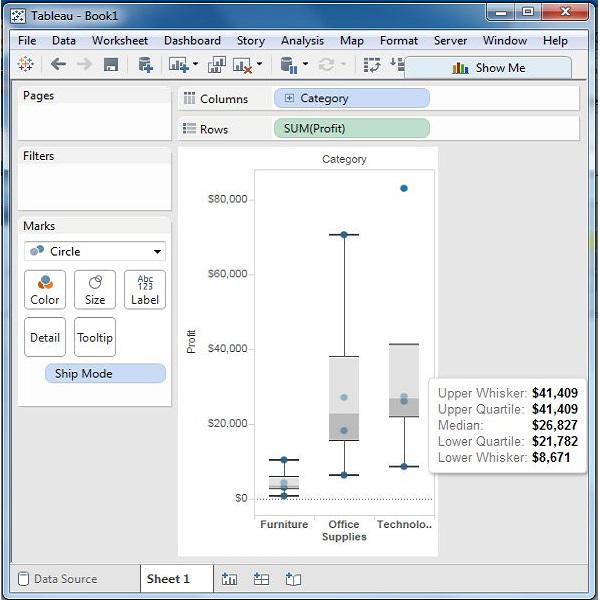Click the Tableau window title icon
The width and height of the screenshot is (600, 600).
click(x=18, y=16)
